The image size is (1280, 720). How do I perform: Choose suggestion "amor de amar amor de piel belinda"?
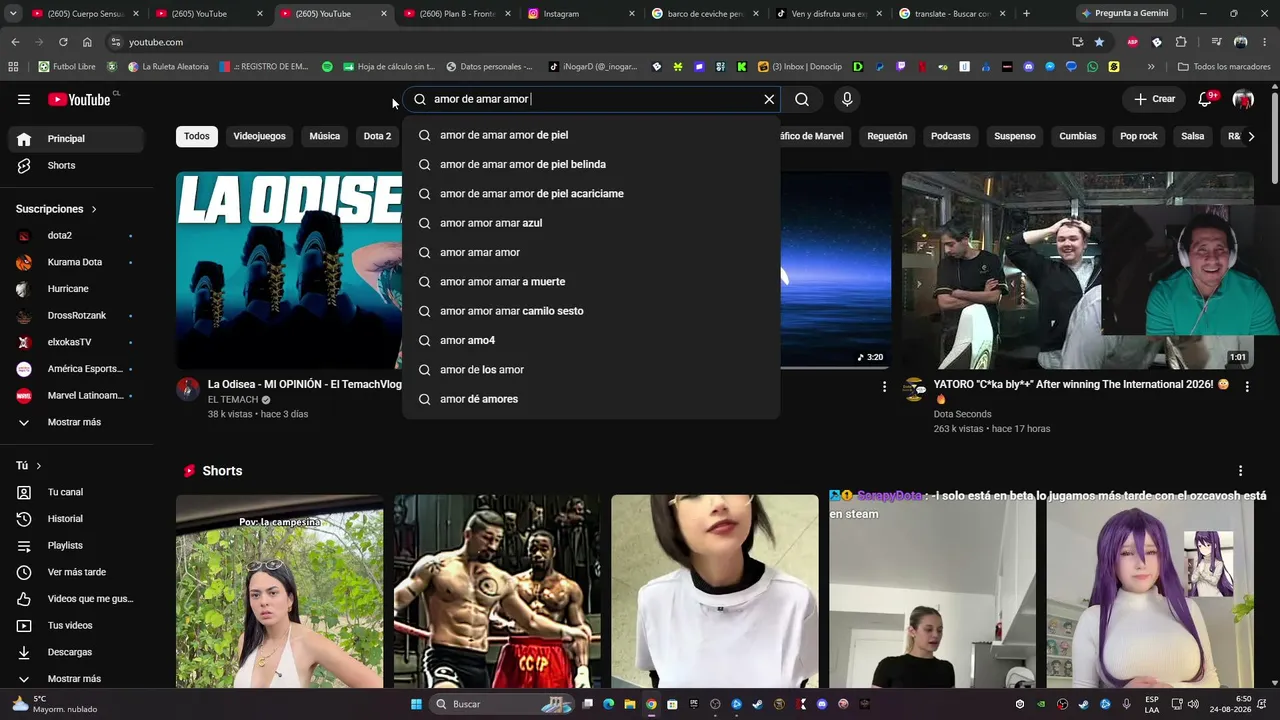click(591, 164)
